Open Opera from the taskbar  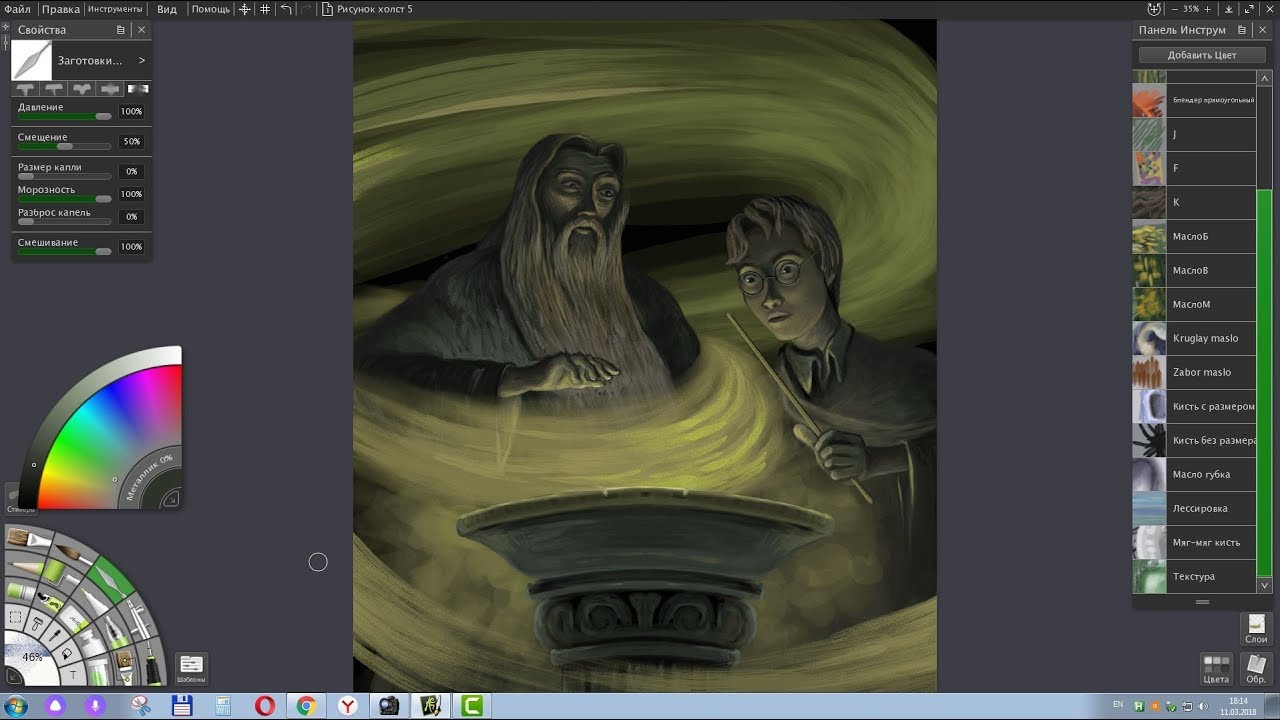pos(264,706)
